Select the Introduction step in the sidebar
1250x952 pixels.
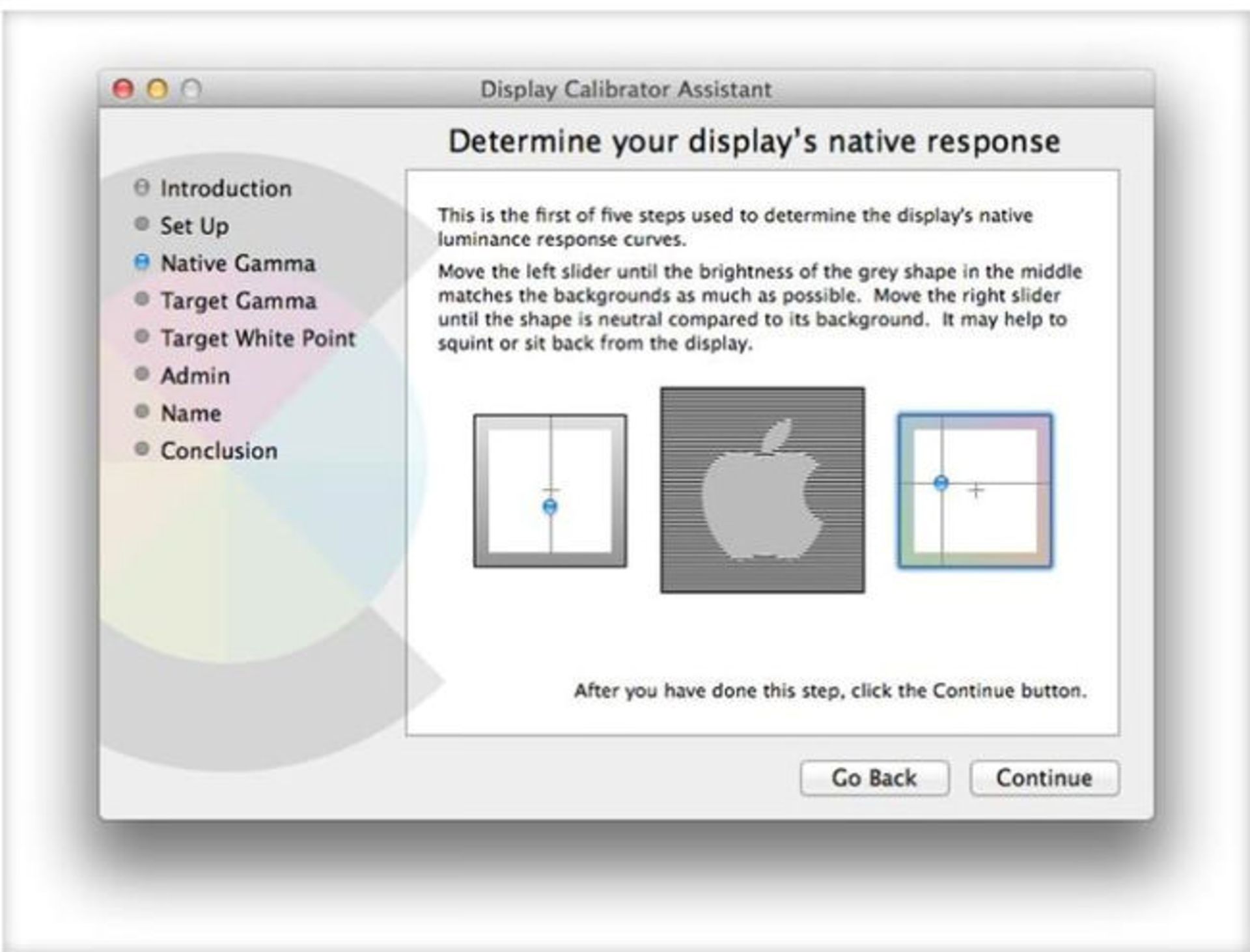pos(213,188)
